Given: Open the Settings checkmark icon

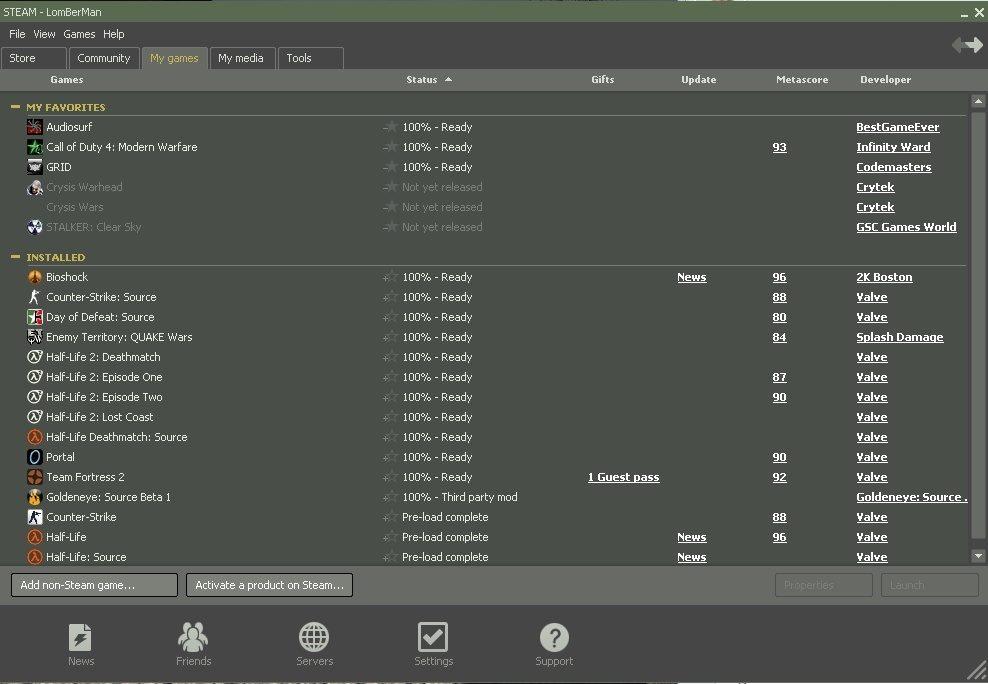Looking at the screenshot, I should (x=433, y=638).
